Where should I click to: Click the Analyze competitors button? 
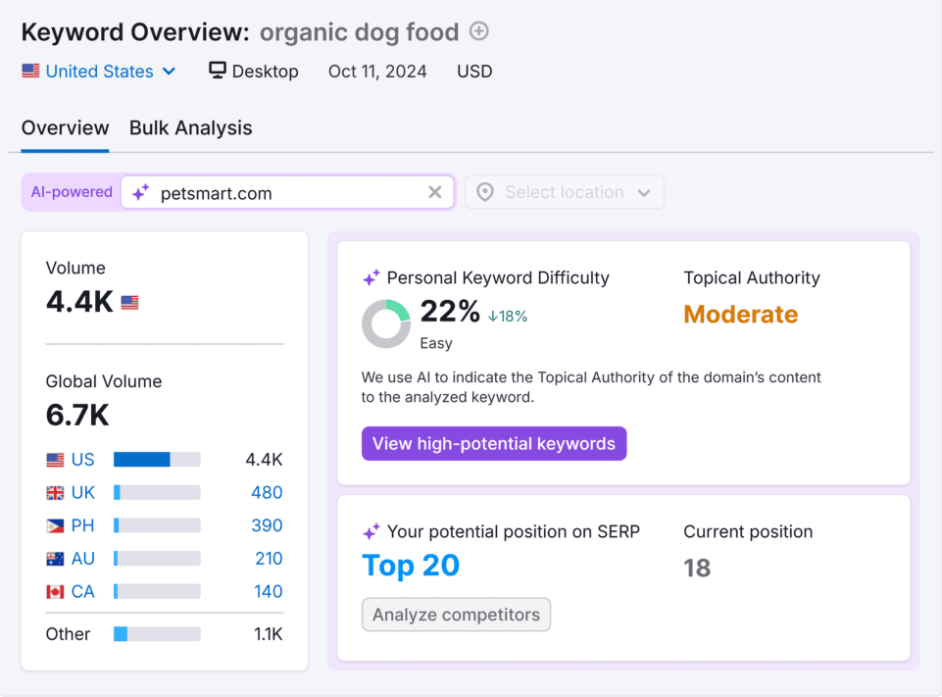click(456, 614)
